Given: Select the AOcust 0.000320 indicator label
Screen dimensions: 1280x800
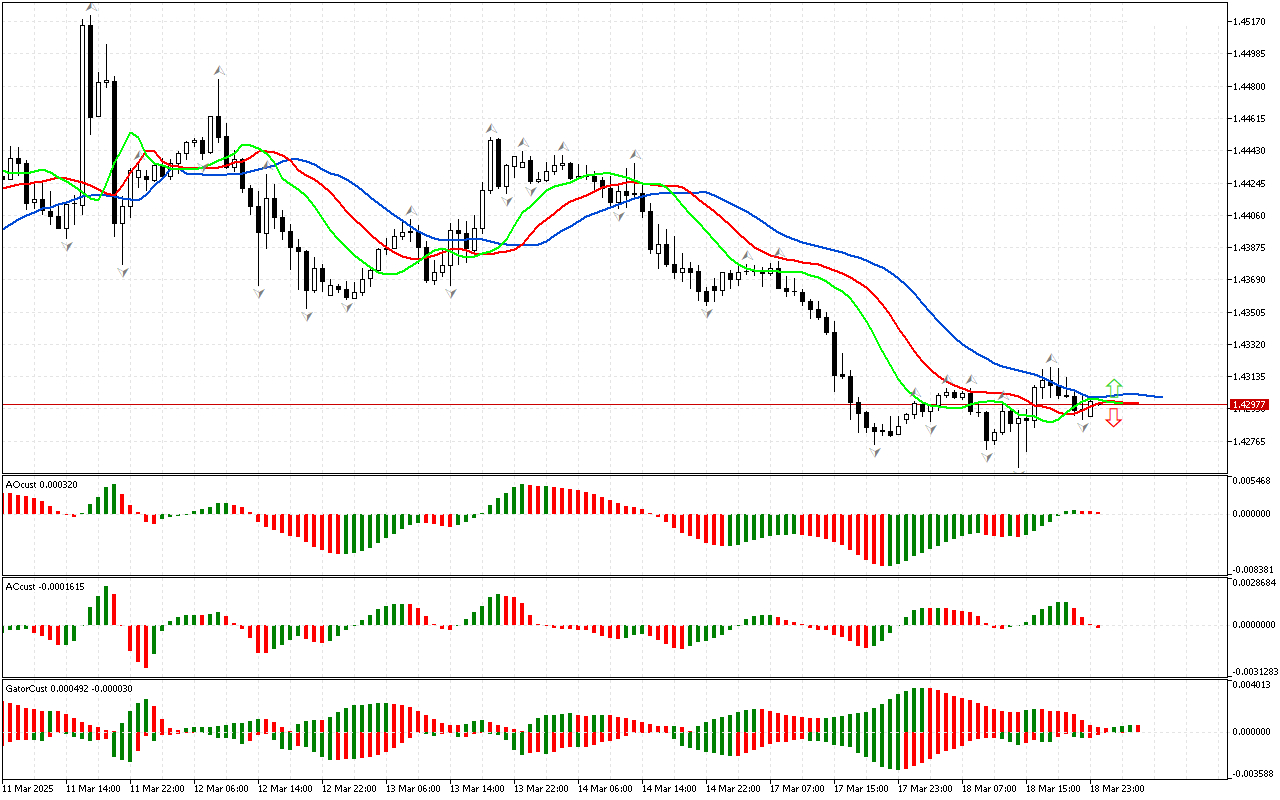Looking at the screenshot, I should [x=42, y=485].
